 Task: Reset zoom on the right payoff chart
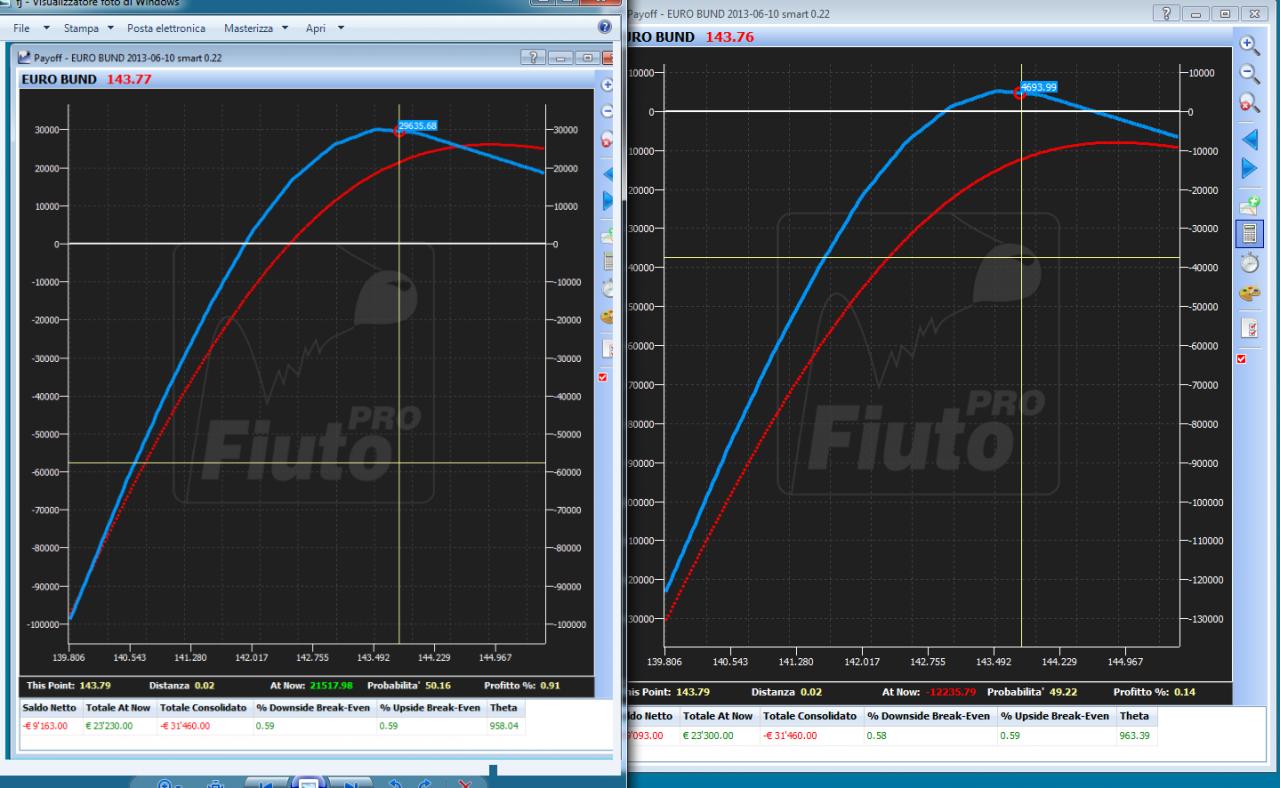coord(1249,102)
